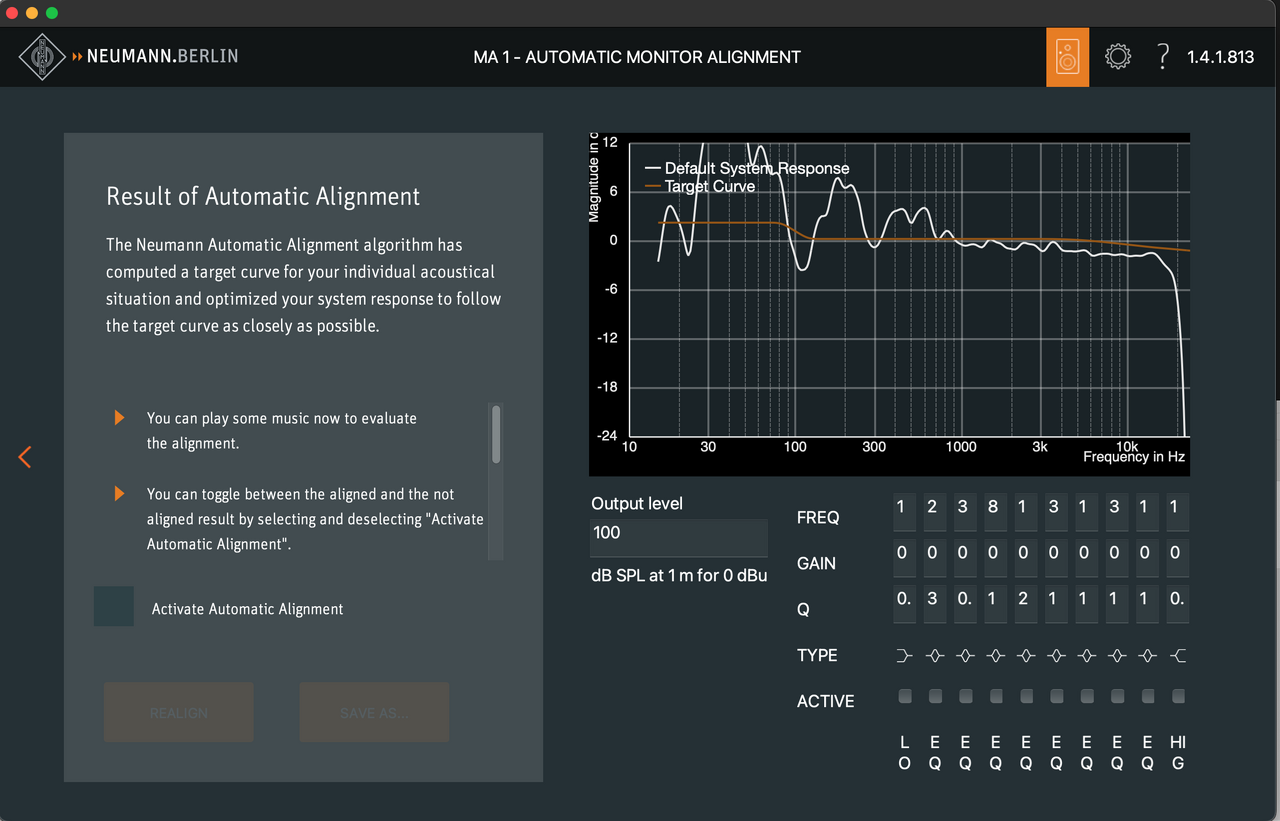Click the FREQ field of the HI G band
Image resolution: width=1280 pixels, height=821 pixels.
[1178, 512]
